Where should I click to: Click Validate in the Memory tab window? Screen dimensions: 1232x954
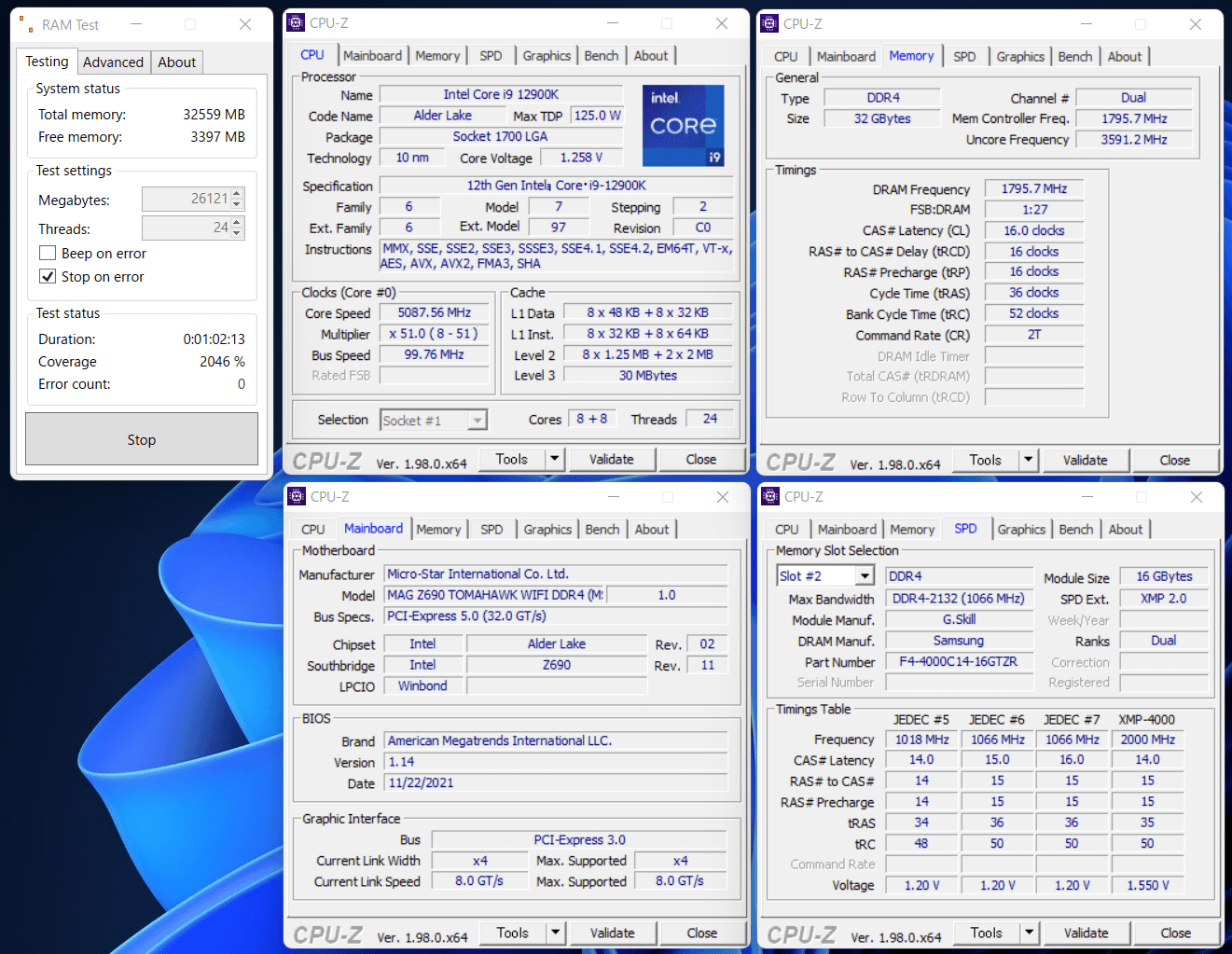coord(1086,460)
